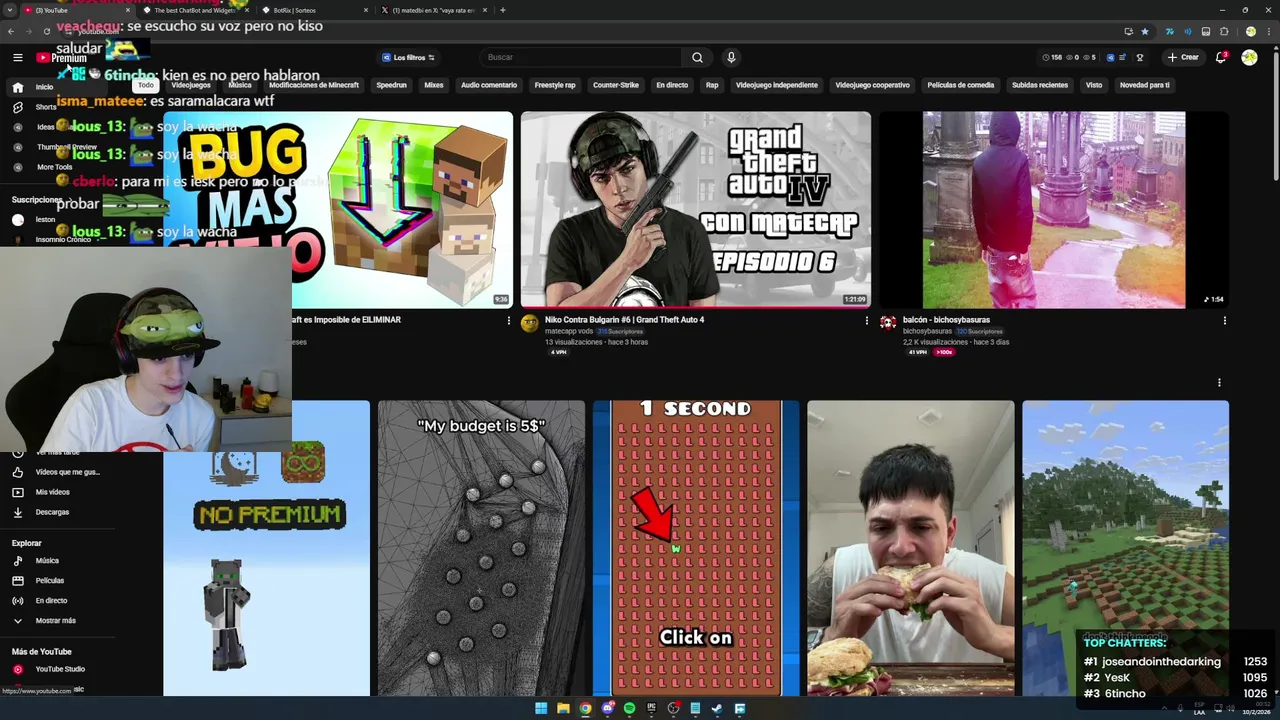This screenshot has height=720, width=1280.
Task: Expand the Suscripciones section header
Action: 40,200
